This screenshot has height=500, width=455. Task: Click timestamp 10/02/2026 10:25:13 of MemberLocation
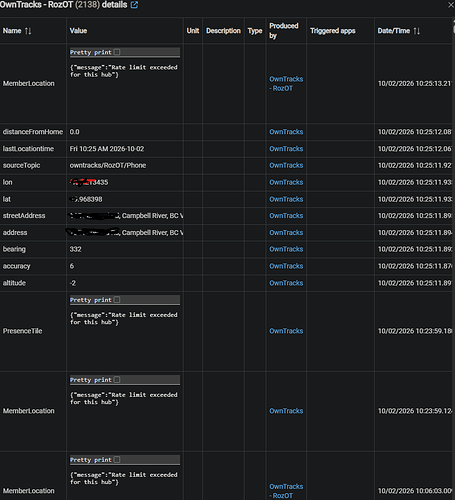pos(415,84)
